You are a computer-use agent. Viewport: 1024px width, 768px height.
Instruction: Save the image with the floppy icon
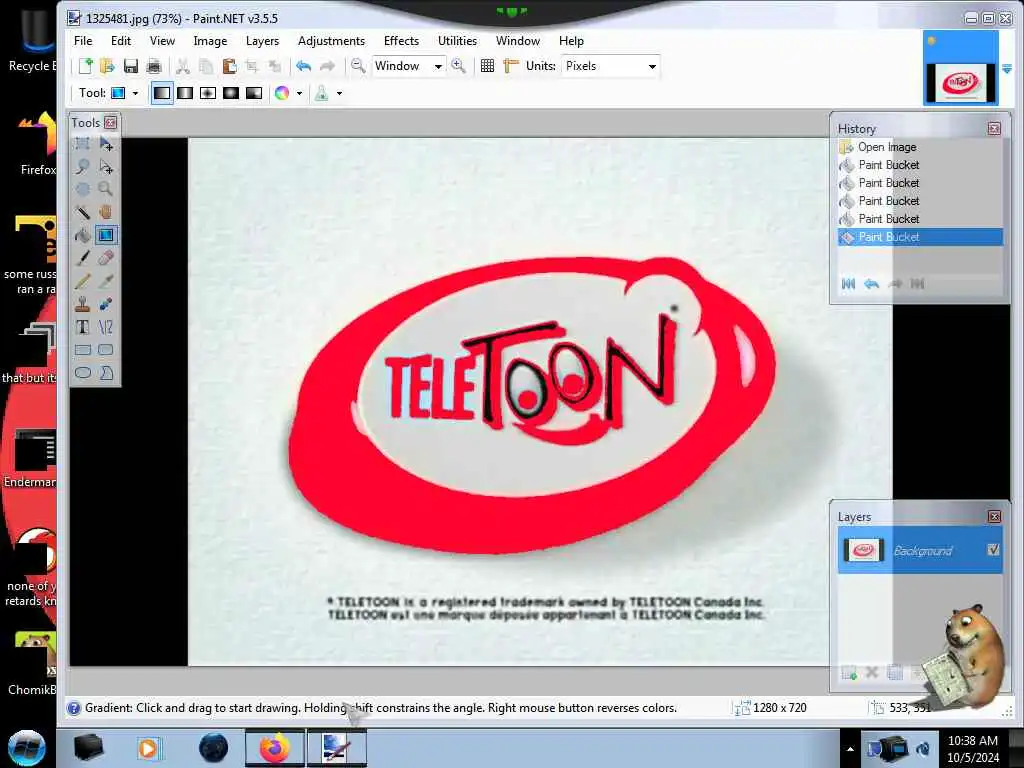click(x=131, y=66)
